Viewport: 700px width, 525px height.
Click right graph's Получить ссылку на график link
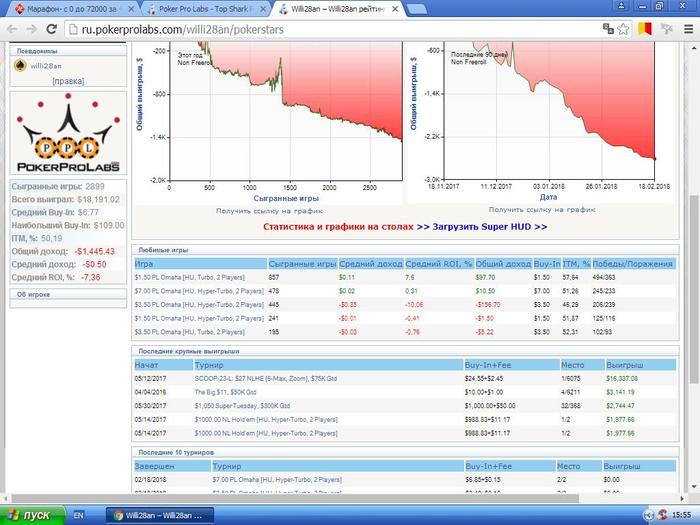(542, 209)
